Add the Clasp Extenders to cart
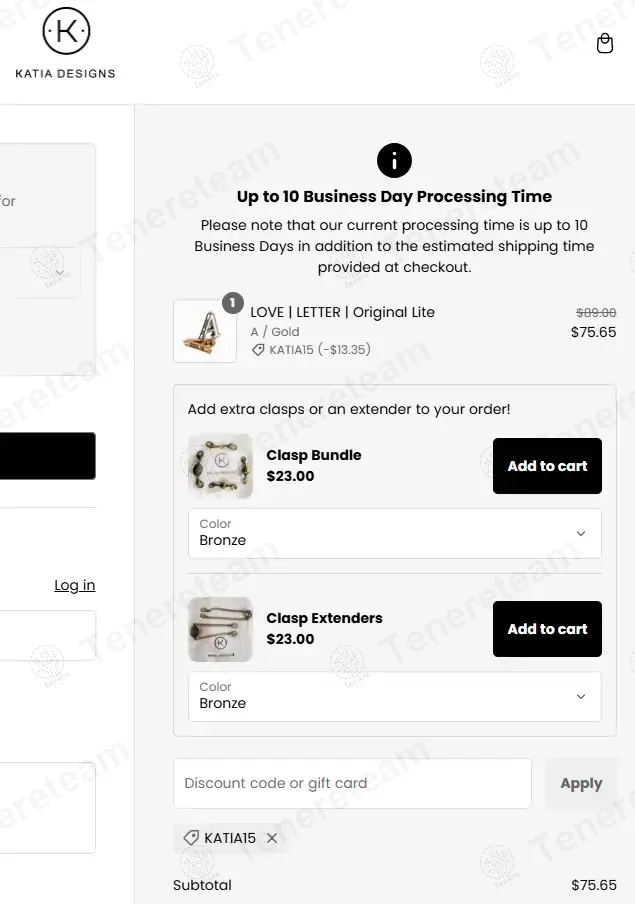Viewport: 635px width, 904px height. click(x=547, y=629)
